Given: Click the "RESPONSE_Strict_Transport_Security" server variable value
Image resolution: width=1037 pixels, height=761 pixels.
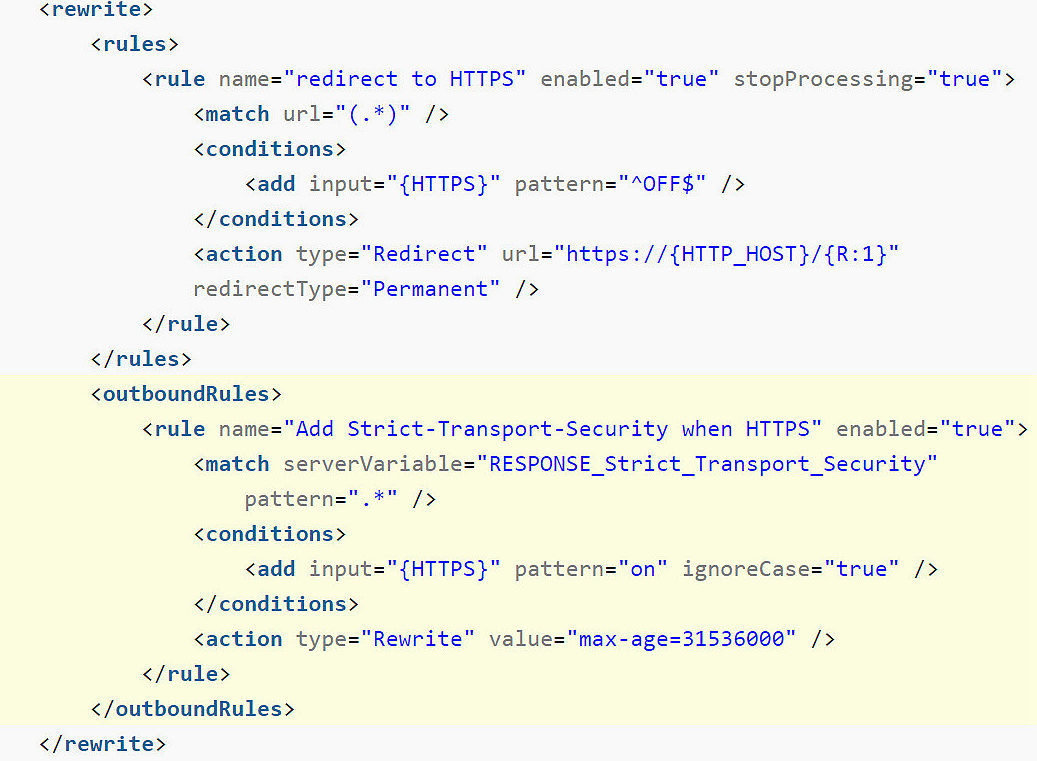Looking at the screenshot, I should click(706, 464).
